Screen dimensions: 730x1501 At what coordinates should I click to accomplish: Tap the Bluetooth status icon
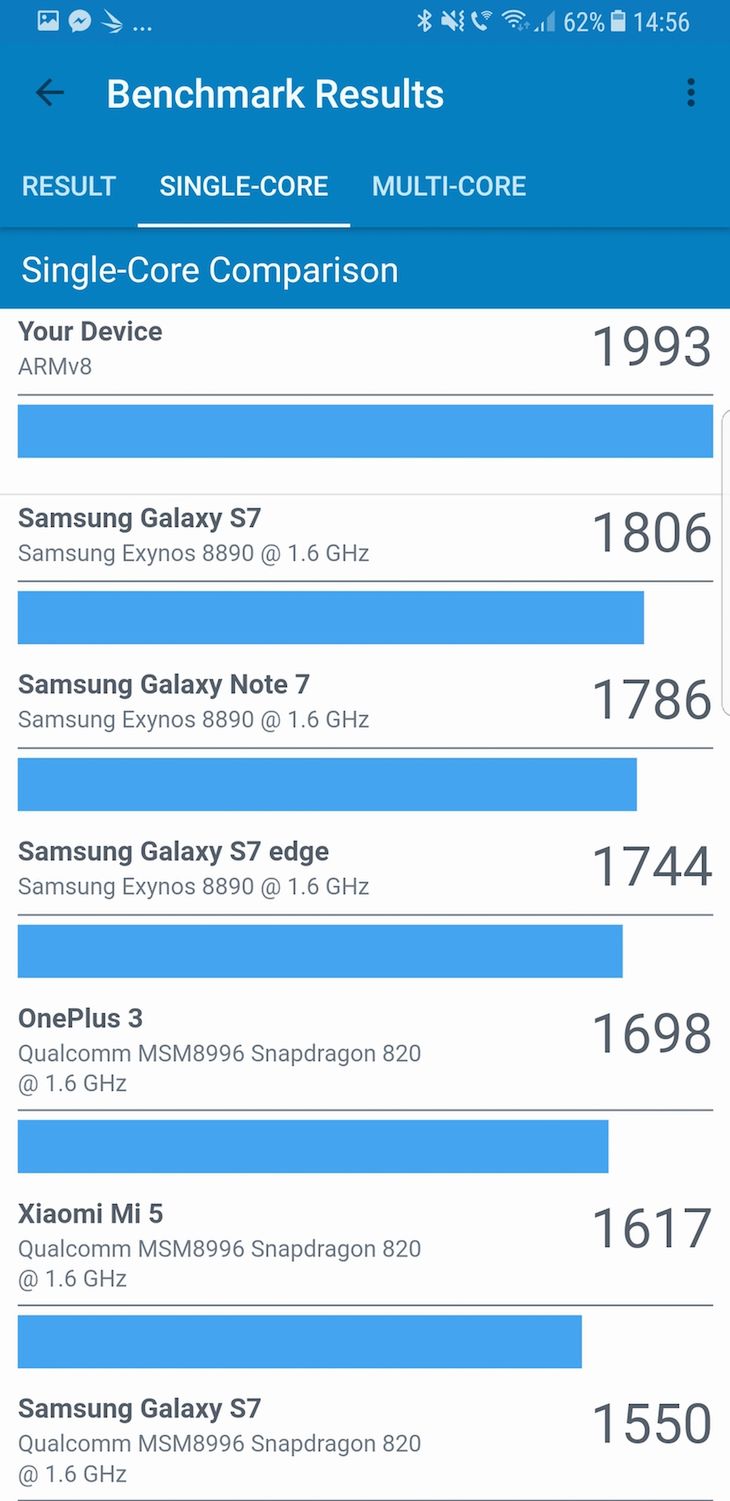click(424, 21)
